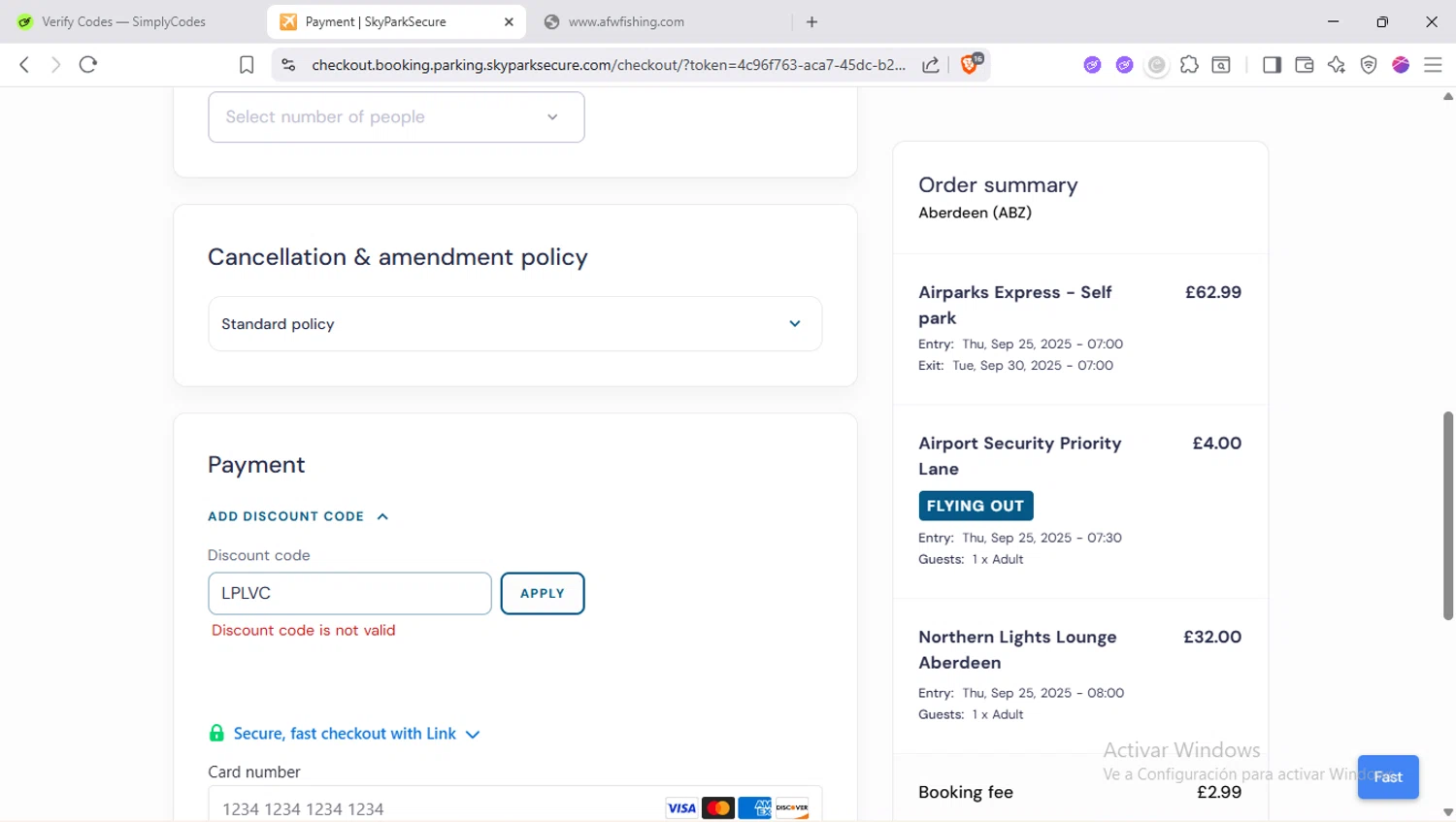The height and width of the screenshot is (822, 1456).
Task: Click scrollbar down arrow
Action: click(1448, 812)
